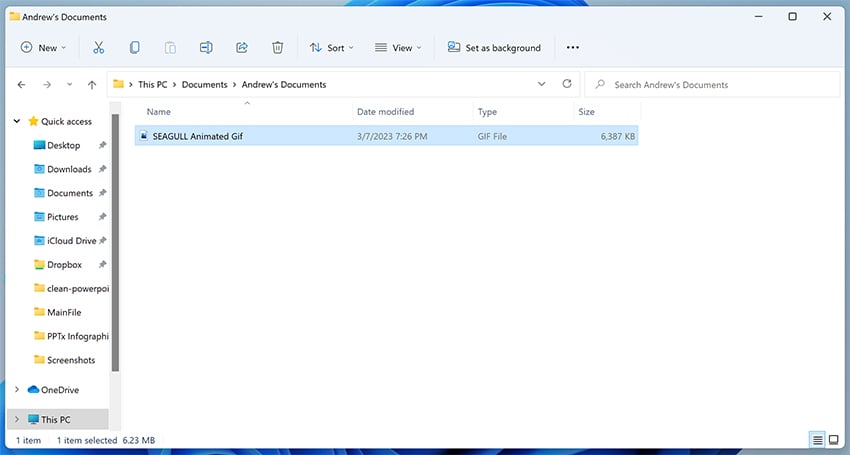
Task: Click the Delete trash can icon
Action: 278,47
